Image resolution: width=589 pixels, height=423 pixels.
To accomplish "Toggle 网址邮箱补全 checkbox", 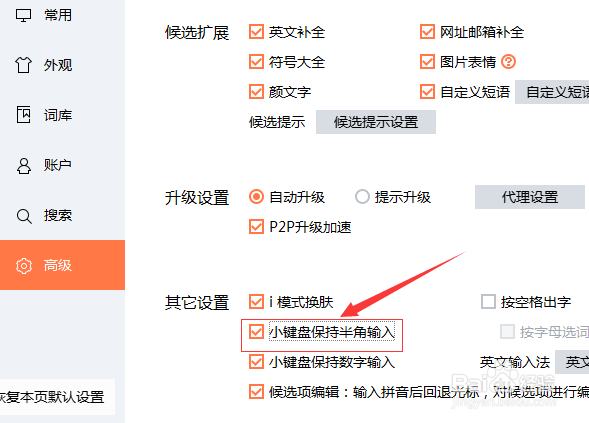I will point(427,32).
